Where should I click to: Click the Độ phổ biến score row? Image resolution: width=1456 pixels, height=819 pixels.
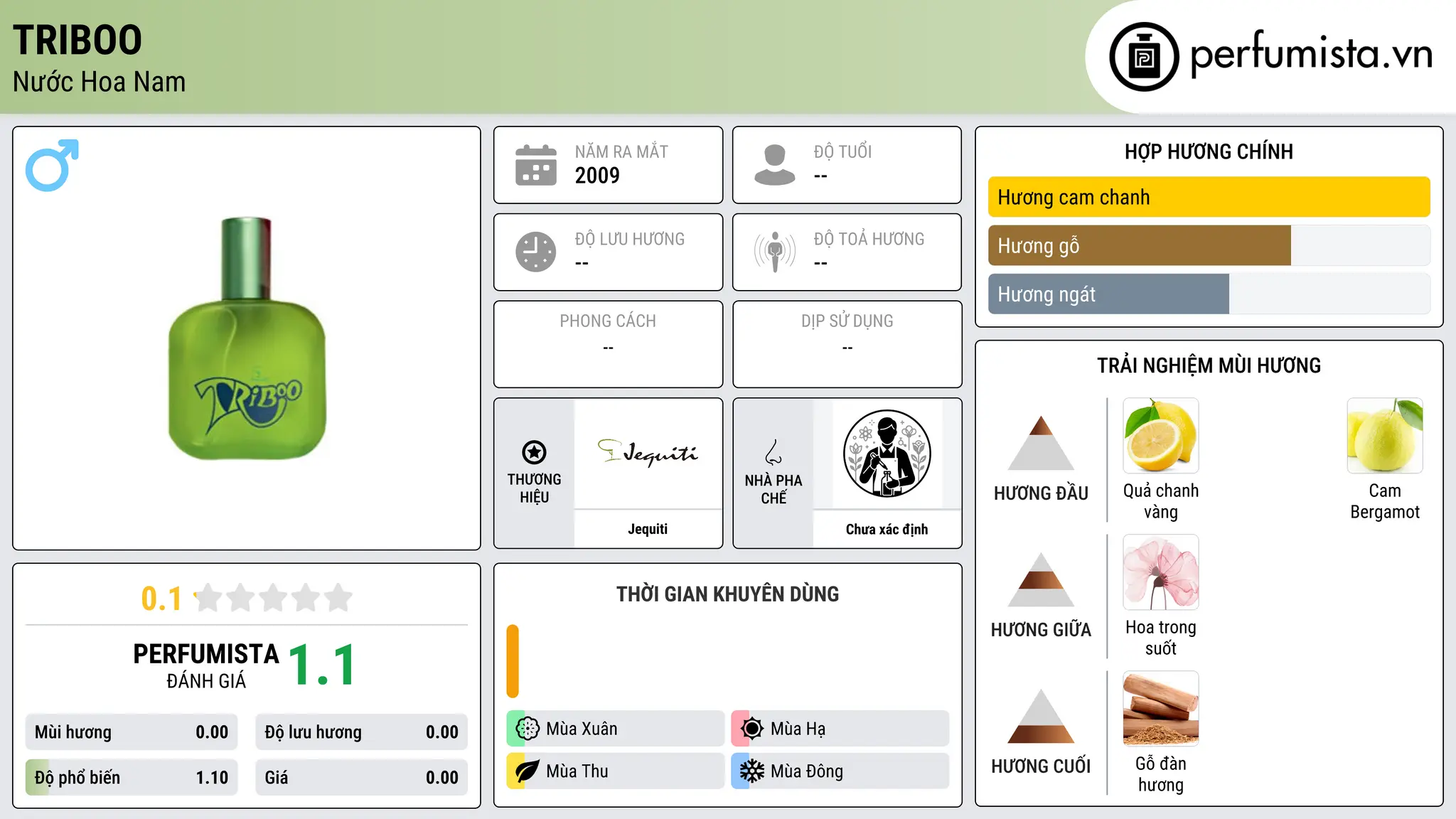(132, 778)
